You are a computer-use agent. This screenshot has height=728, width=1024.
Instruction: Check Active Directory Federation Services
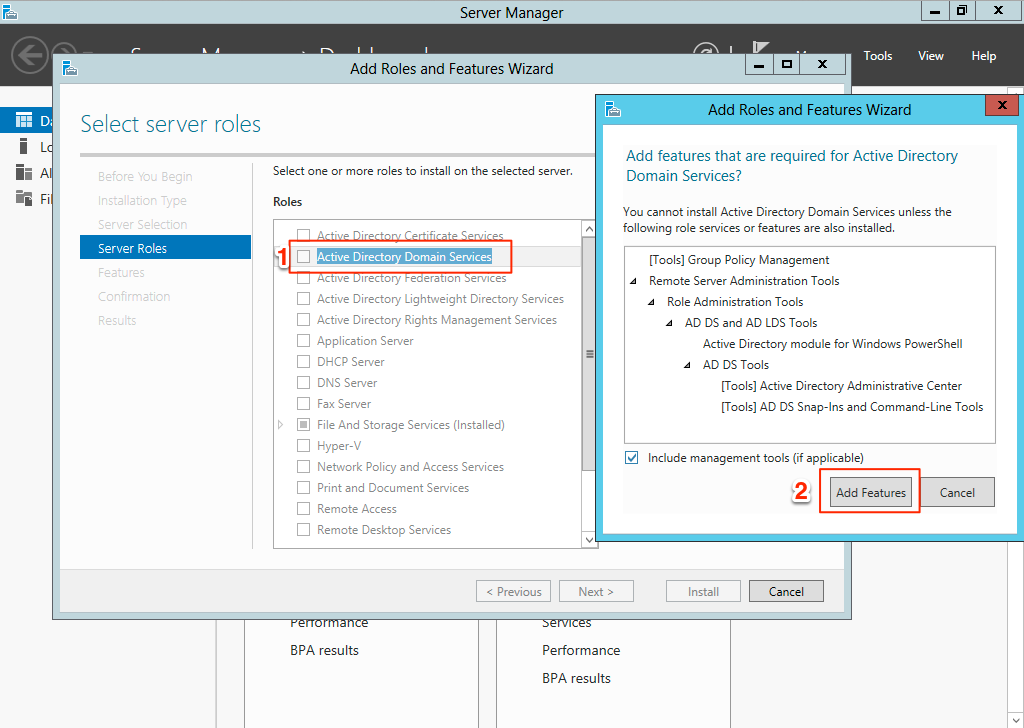coord(303,277)
